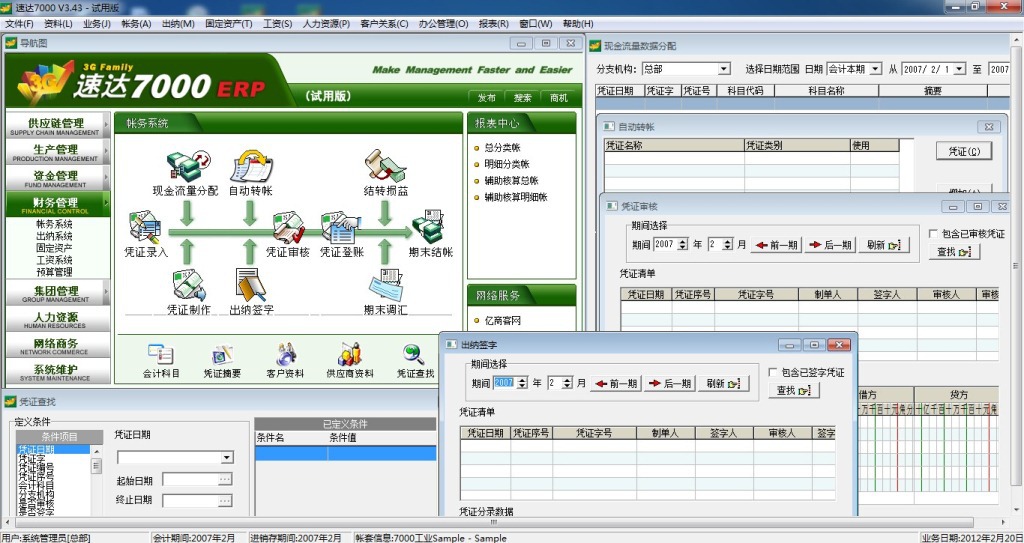Open the 凭证制作 icon

(189, 285)
